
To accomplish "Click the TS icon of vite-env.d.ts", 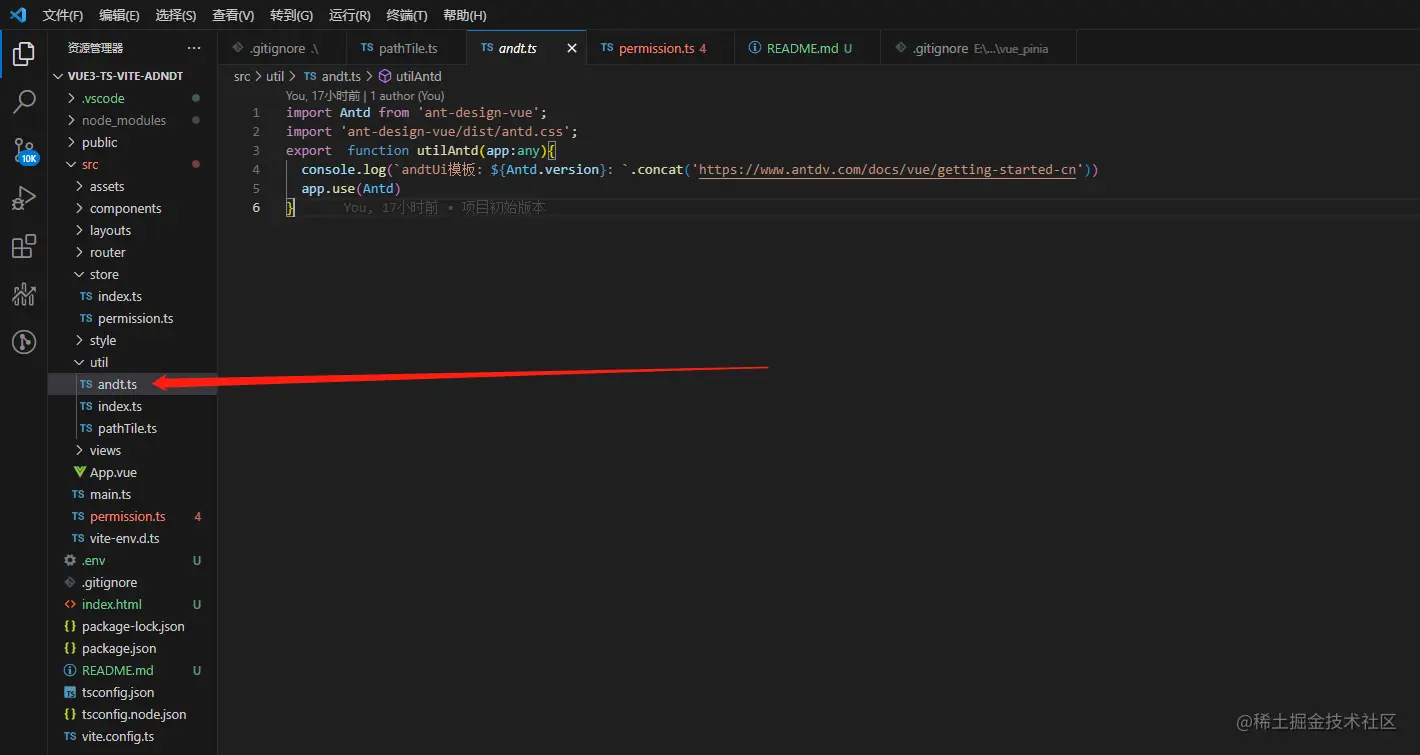I will 78,538.
